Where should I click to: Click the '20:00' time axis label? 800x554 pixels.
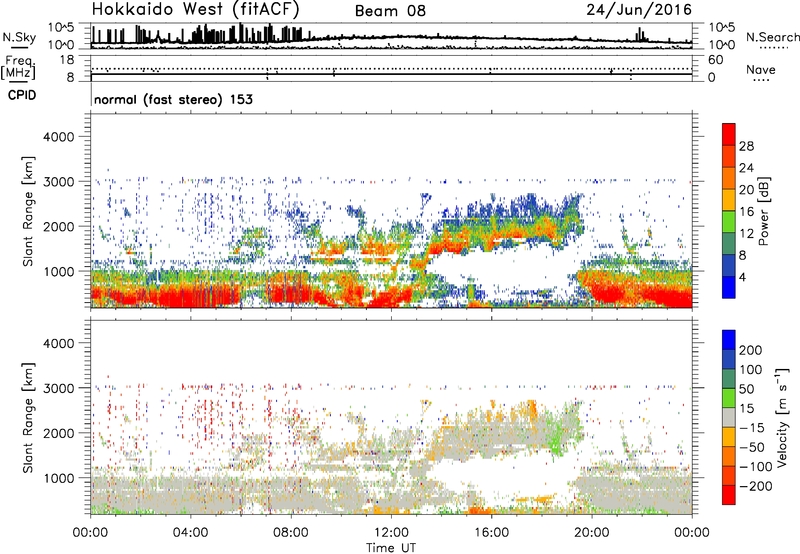click(591, 533)
